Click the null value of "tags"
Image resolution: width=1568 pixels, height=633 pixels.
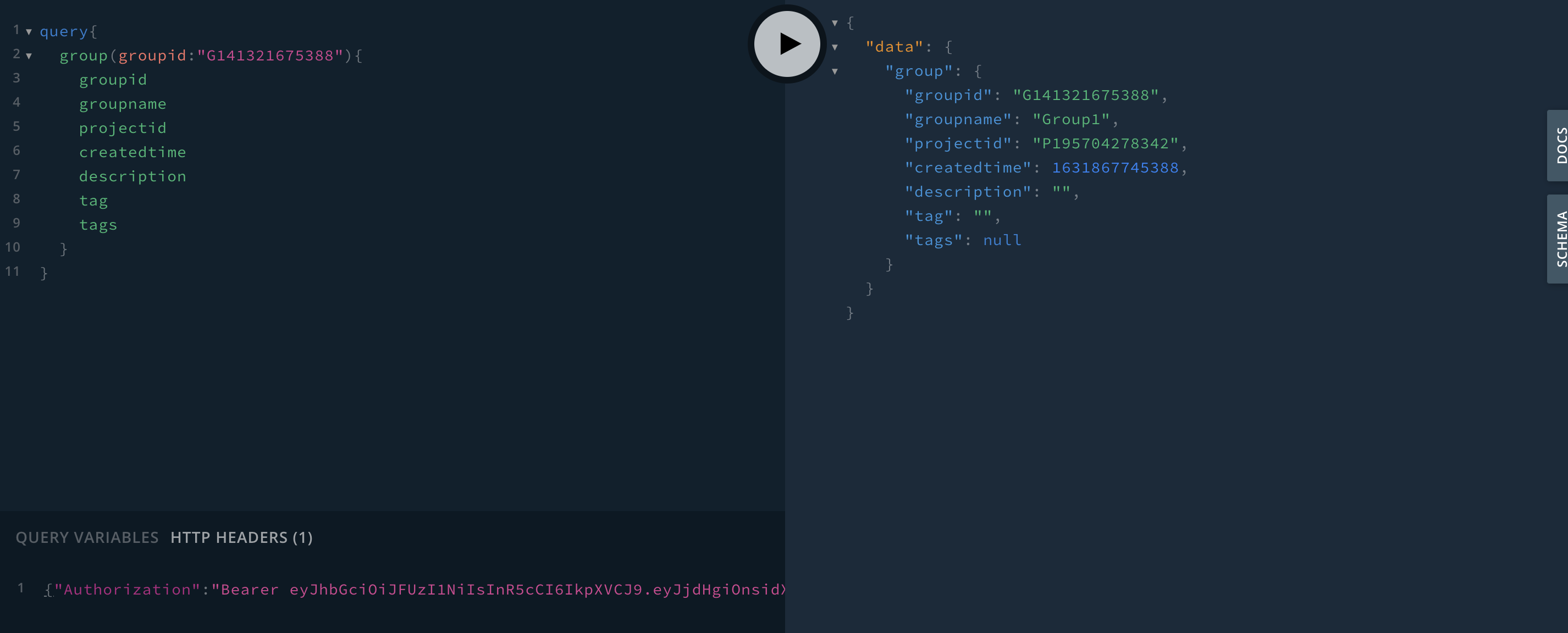(x=1002, y=240)
